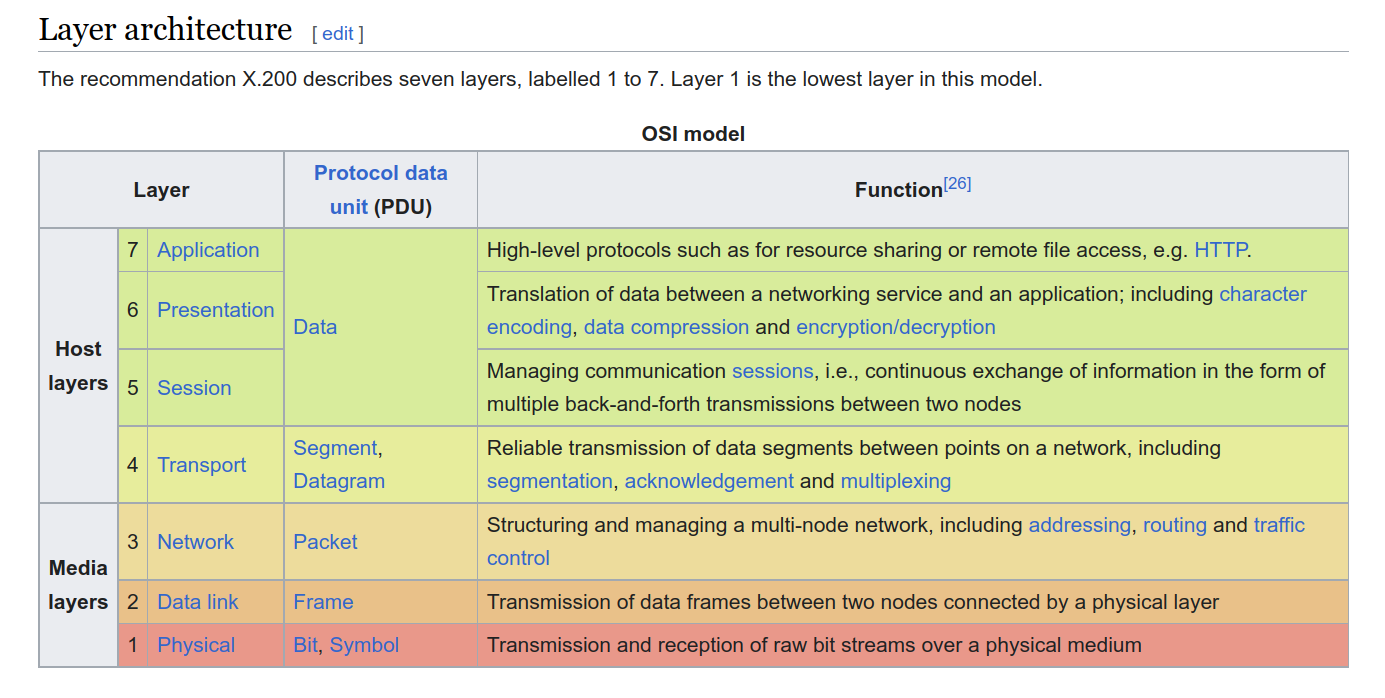Open reference 26 next to Function
This screenshot has width=1385, height=698.
pyautogui.click(x=957, y=184)
